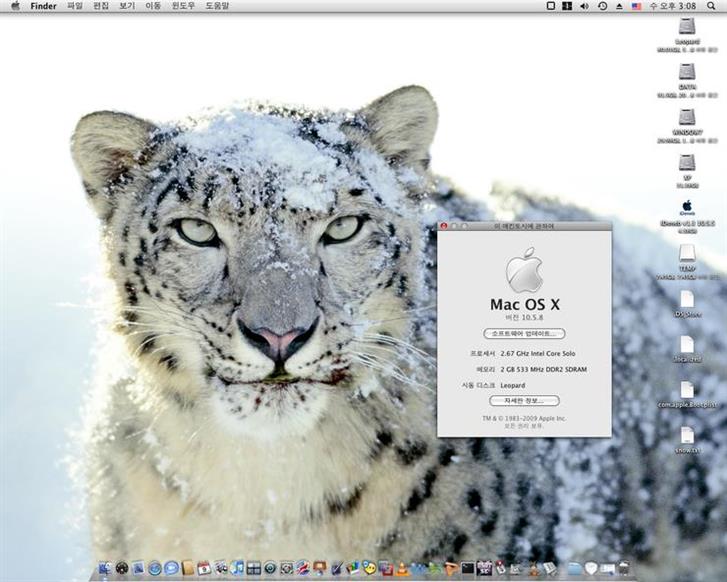Open the Finder menu in menu bar
The image size is (727, 582).
click(43, 6)
